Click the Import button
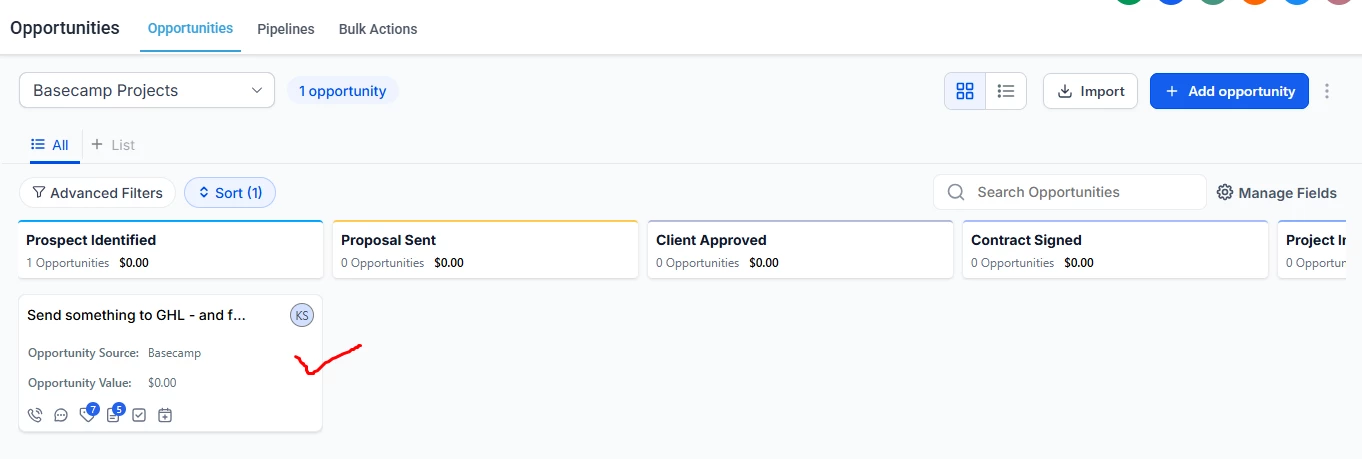The height and width of the screenshot is (459, 1362). coord(1090,91)
